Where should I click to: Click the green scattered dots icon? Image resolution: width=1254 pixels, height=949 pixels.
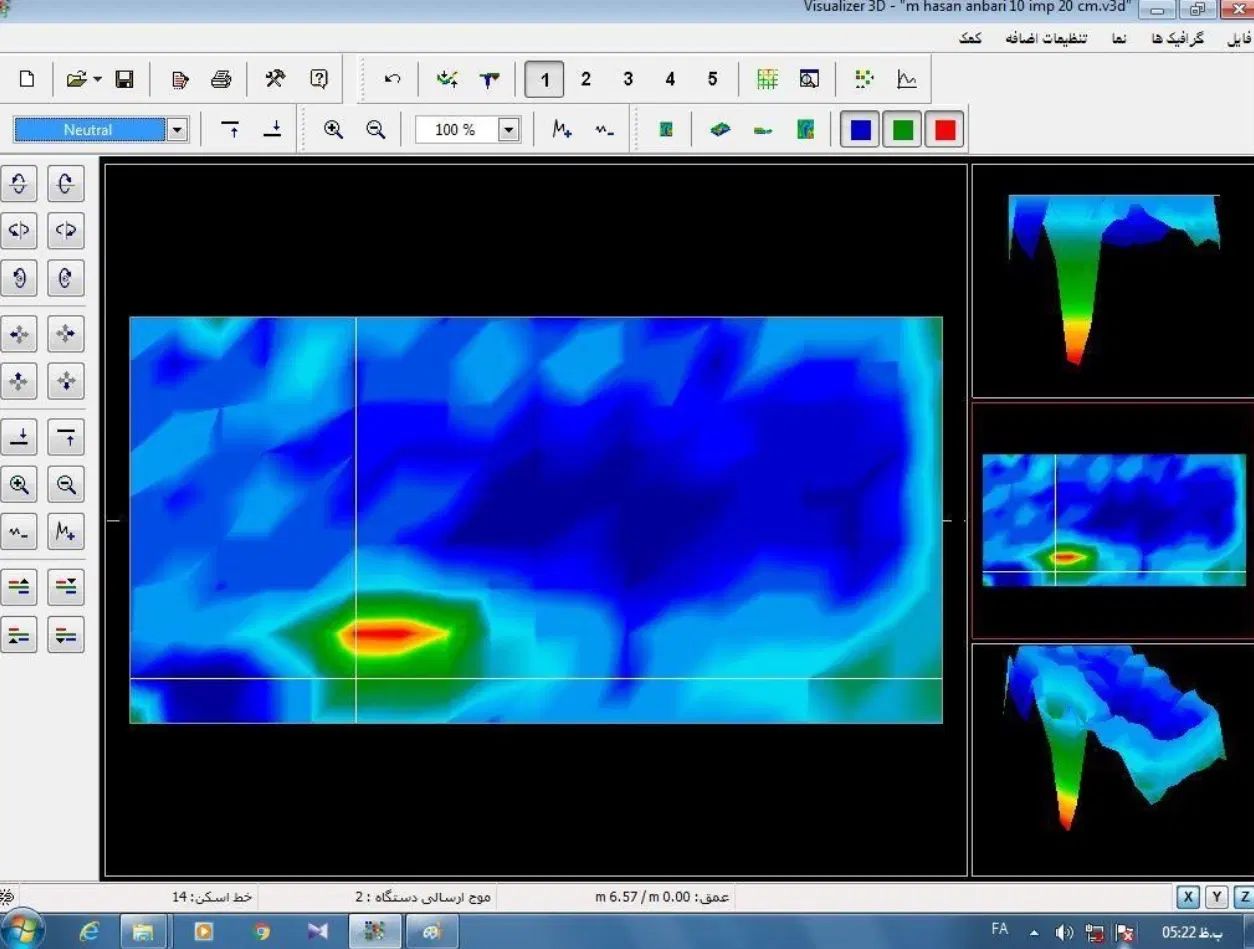coord(865,79)
